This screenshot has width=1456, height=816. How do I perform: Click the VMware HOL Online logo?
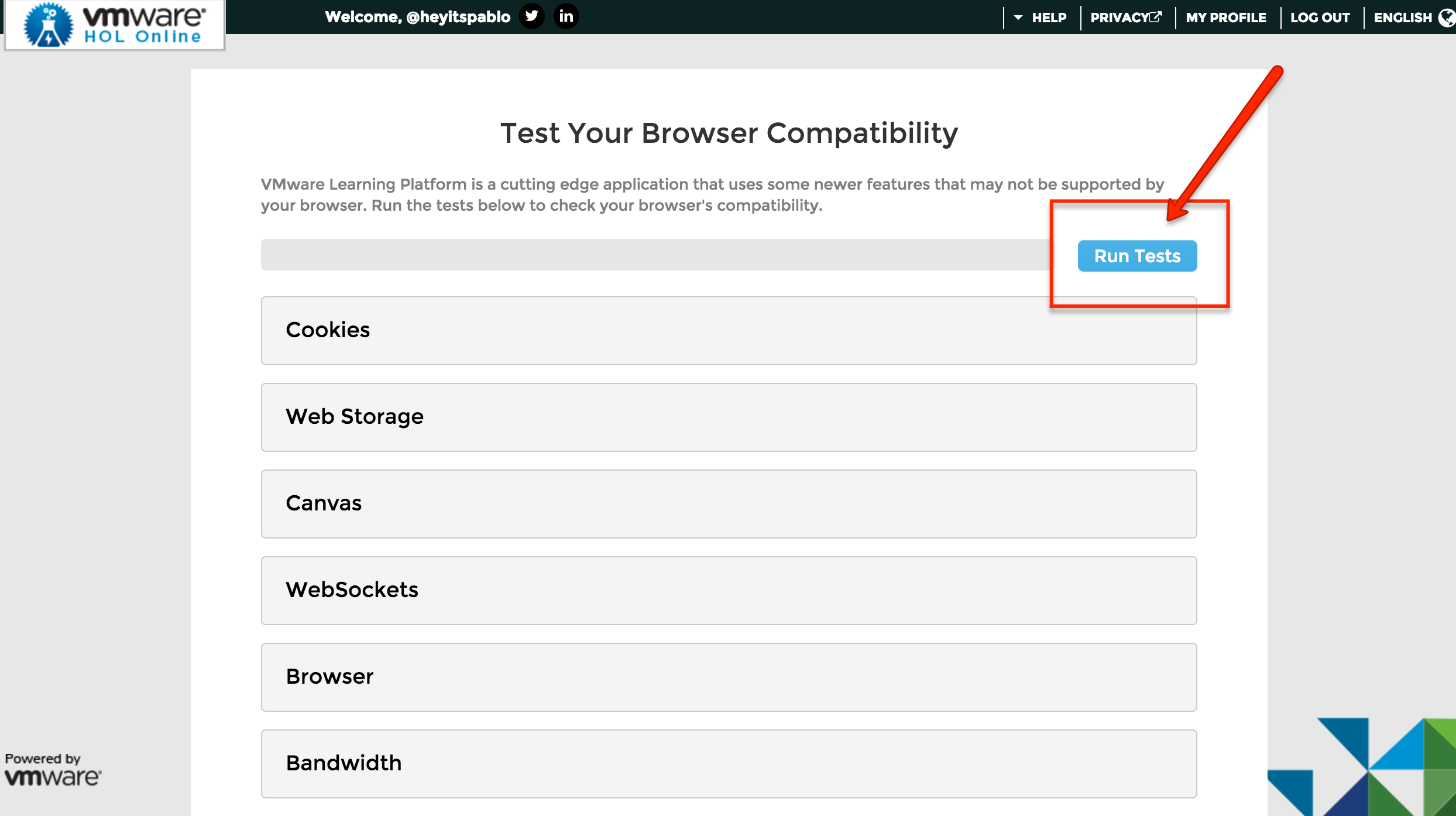click(115, 25)
